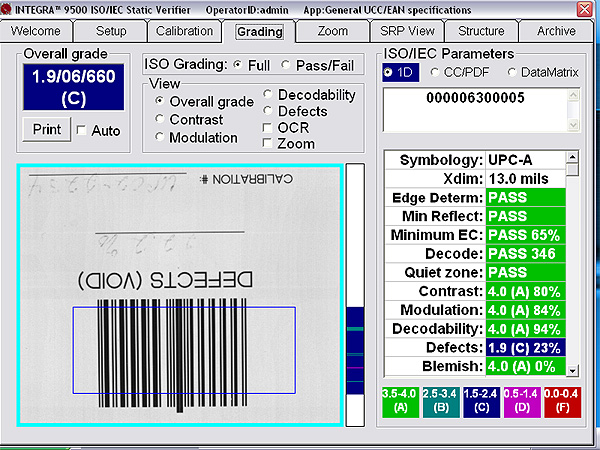Open the Archive tab

tap(555, 31)
